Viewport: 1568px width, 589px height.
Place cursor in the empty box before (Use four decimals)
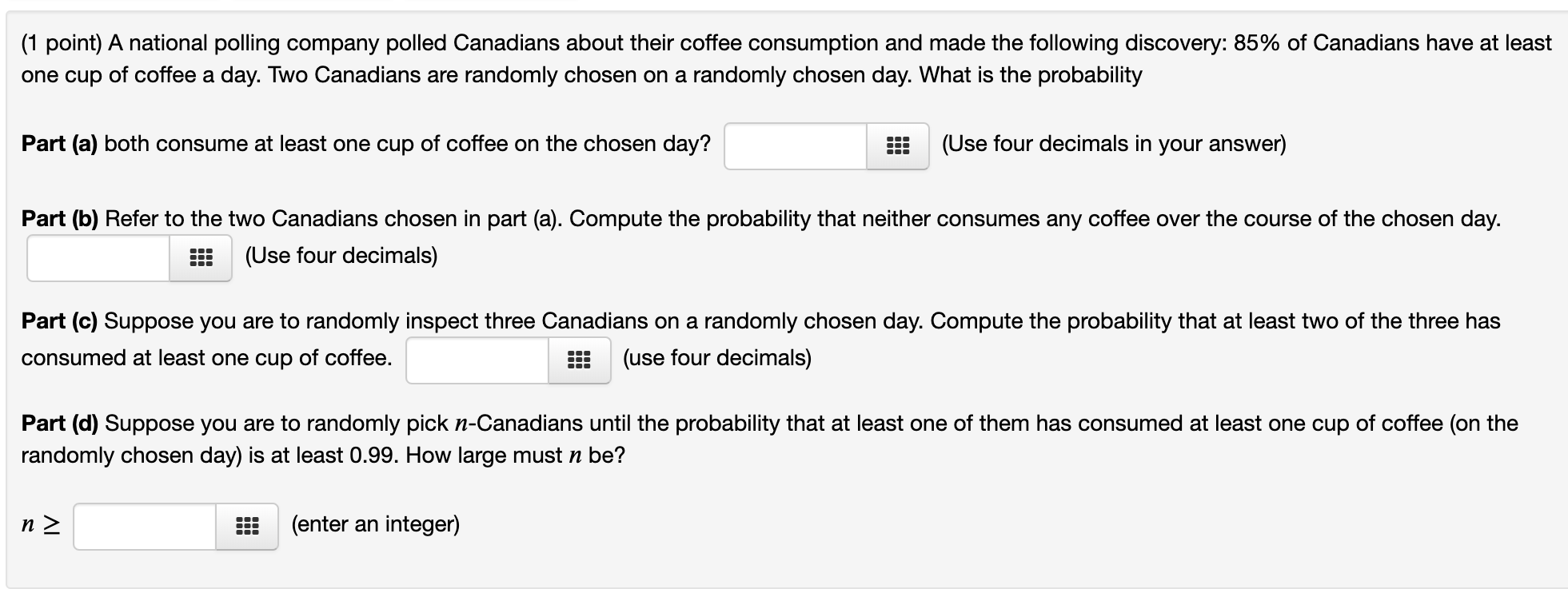coord(96,257)
